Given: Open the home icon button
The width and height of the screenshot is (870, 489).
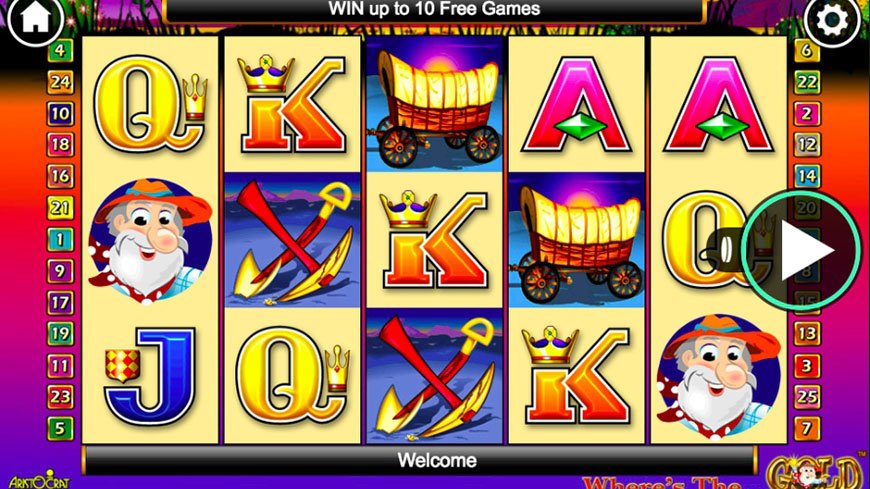Looking at the screenshot, I should [x=35, y=19].
